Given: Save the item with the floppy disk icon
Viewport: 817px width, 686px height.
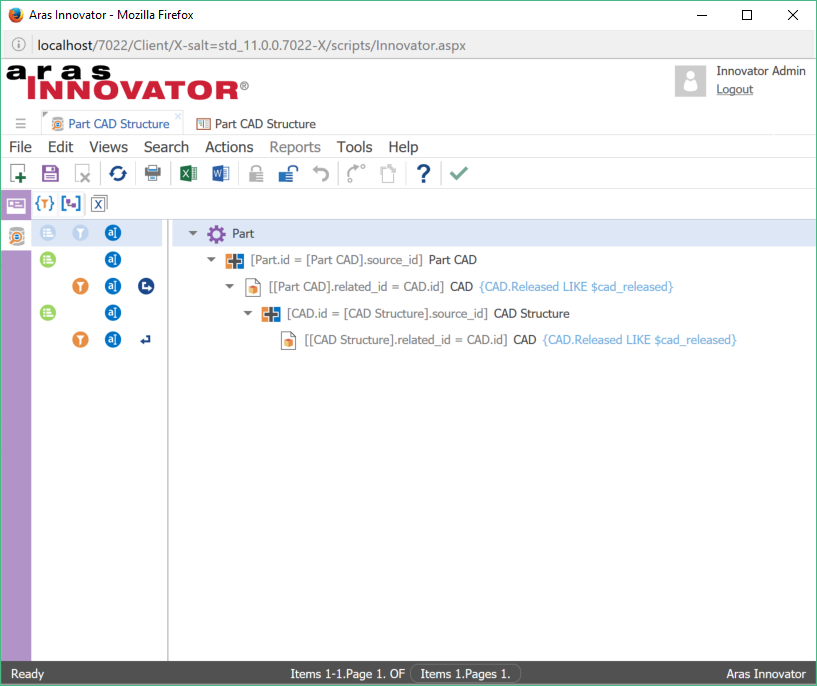Looking at the screenshot, I should [x=50, y=174].
